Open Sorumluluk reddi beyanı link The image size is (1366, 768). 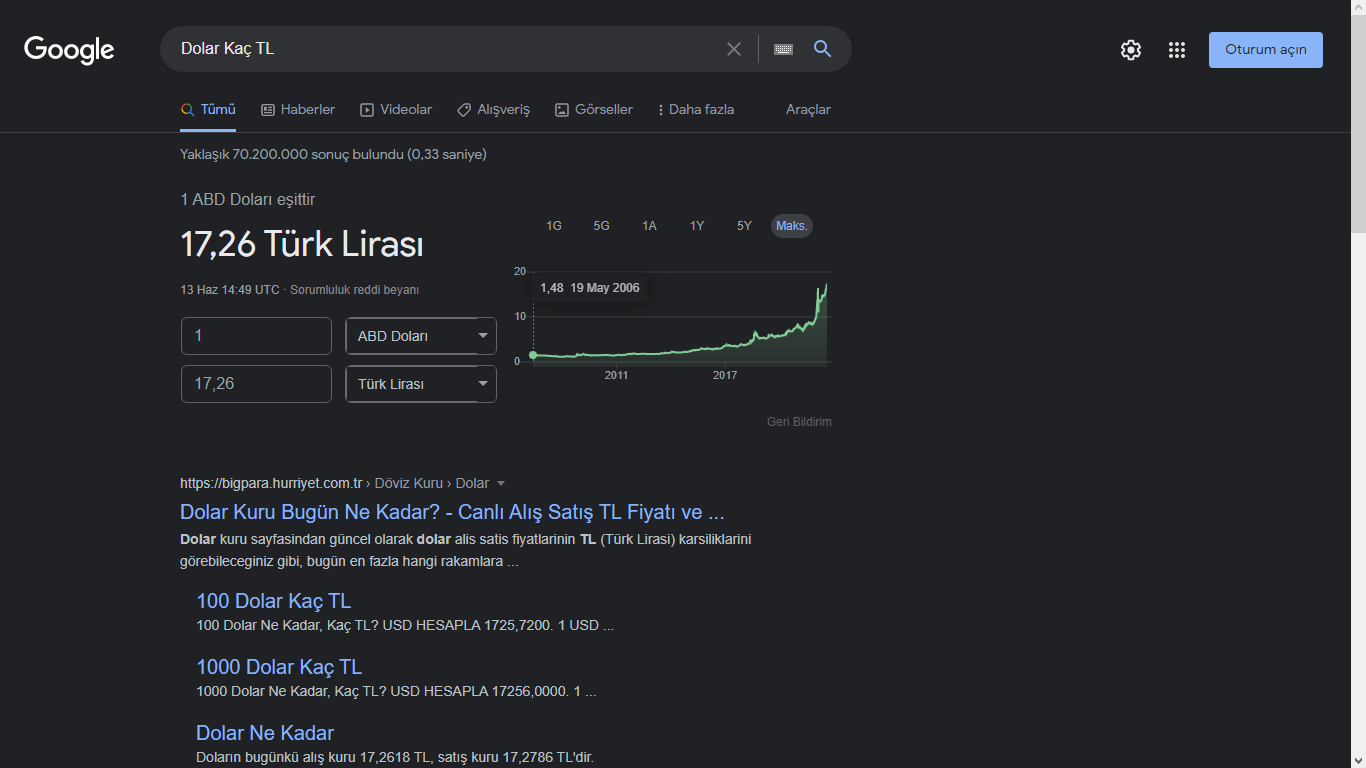(x=355, y=290)
